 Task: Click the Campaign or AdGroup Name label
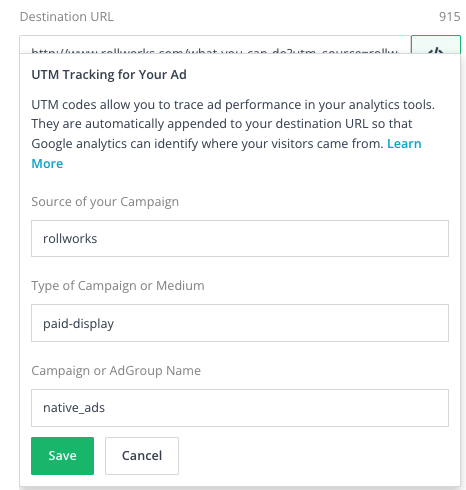pyautogui.click(x=116, y=370)
